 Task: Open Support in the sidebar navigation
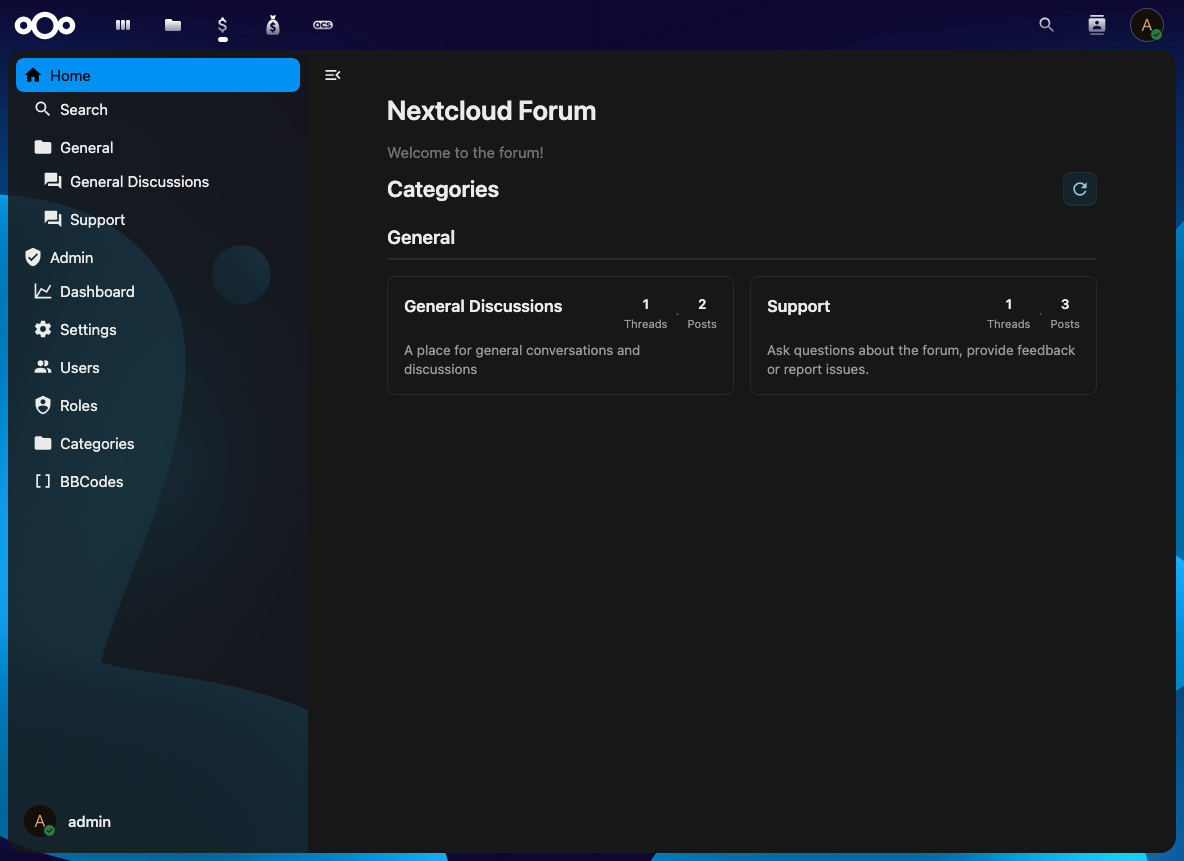[97, 220]
